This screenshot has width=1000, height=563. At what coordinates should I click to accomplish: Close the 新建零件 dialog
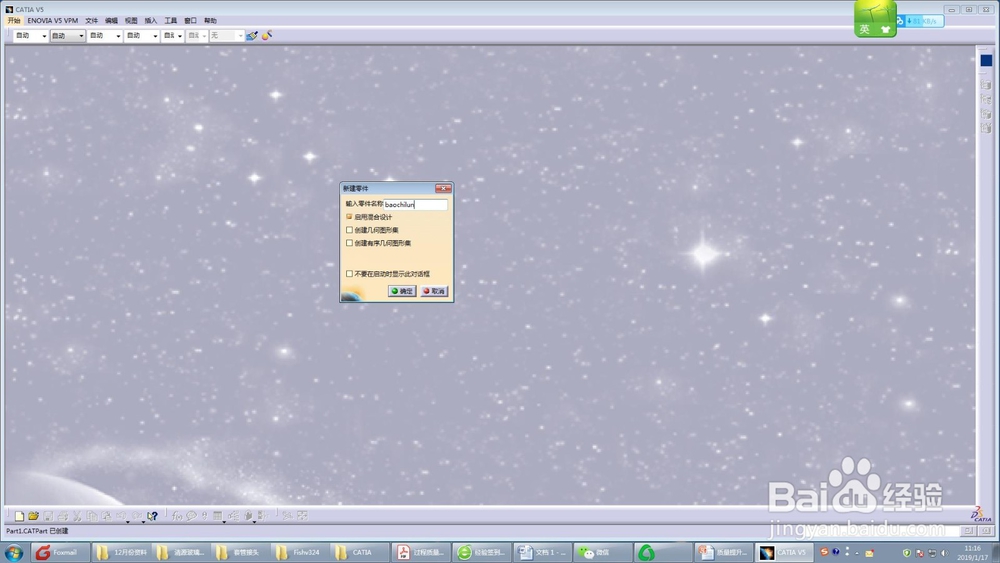click(443, 188)
